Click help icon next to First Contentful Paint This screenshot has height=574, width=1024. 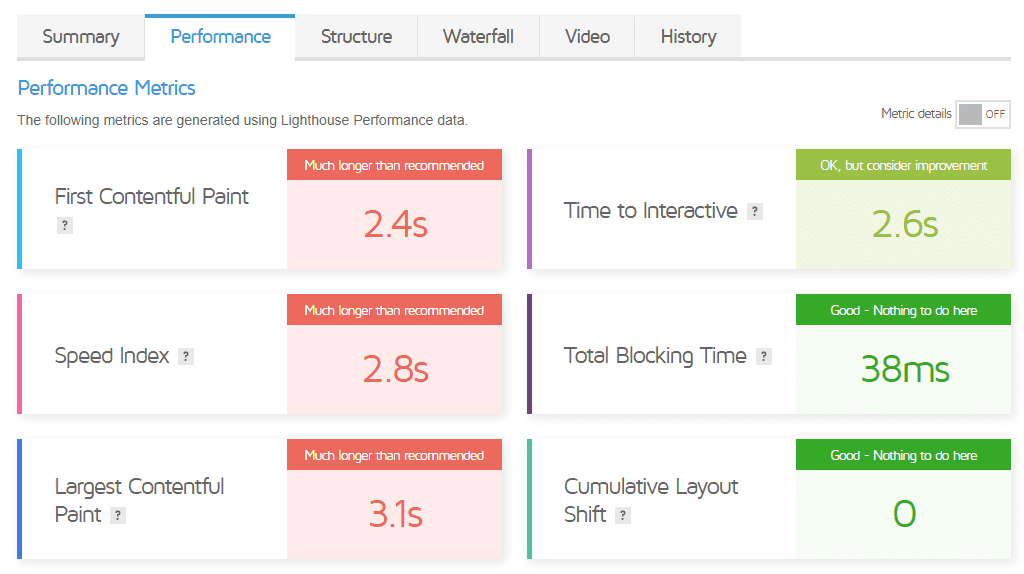(65, 226)
